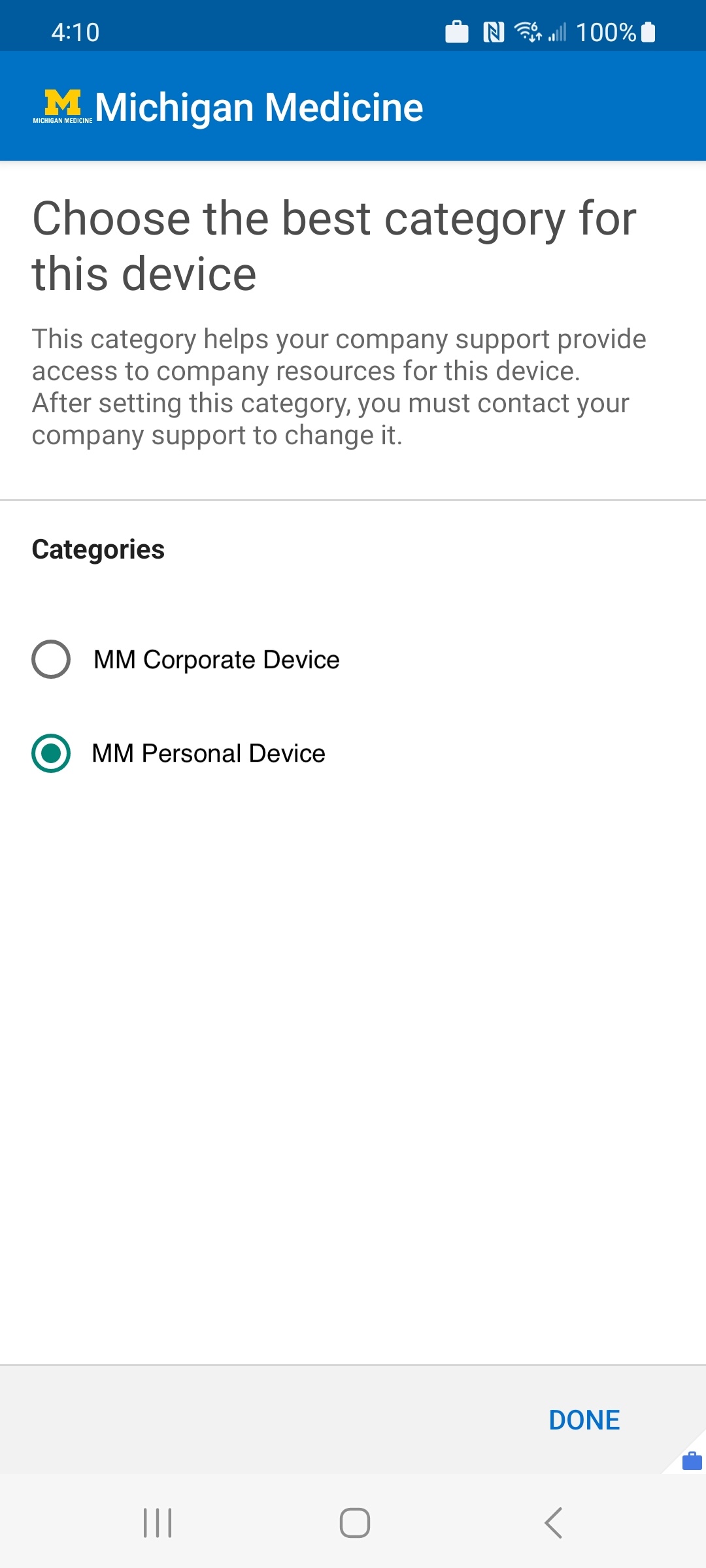Tap the MM Personal Device label
The width and height of the screenshot is (706, 1568).
click(x=209, y=753)
